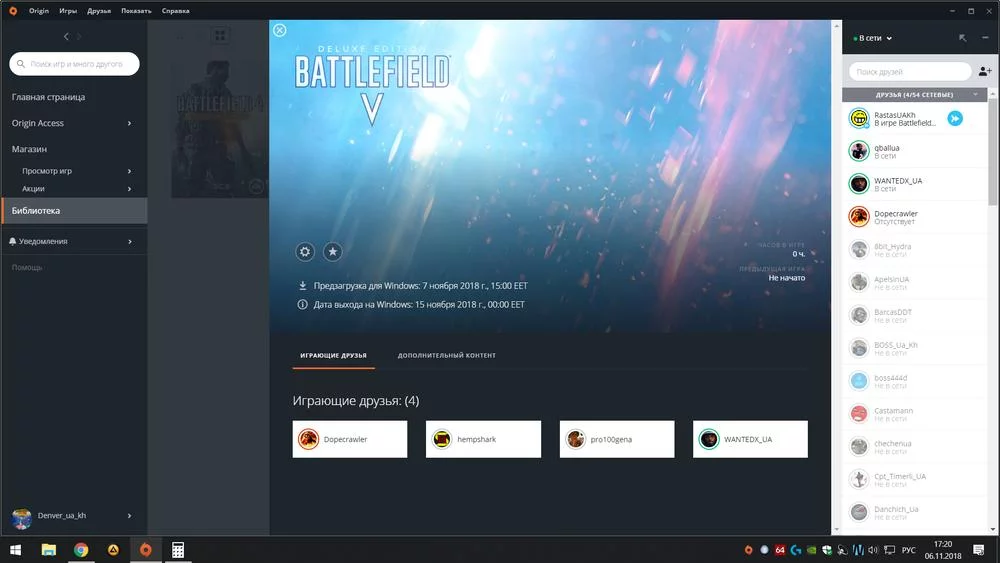Select ApelsinUA in the friends list
Image resolution: width=1000 pixels, height=563 pixels.
(915, 282)
